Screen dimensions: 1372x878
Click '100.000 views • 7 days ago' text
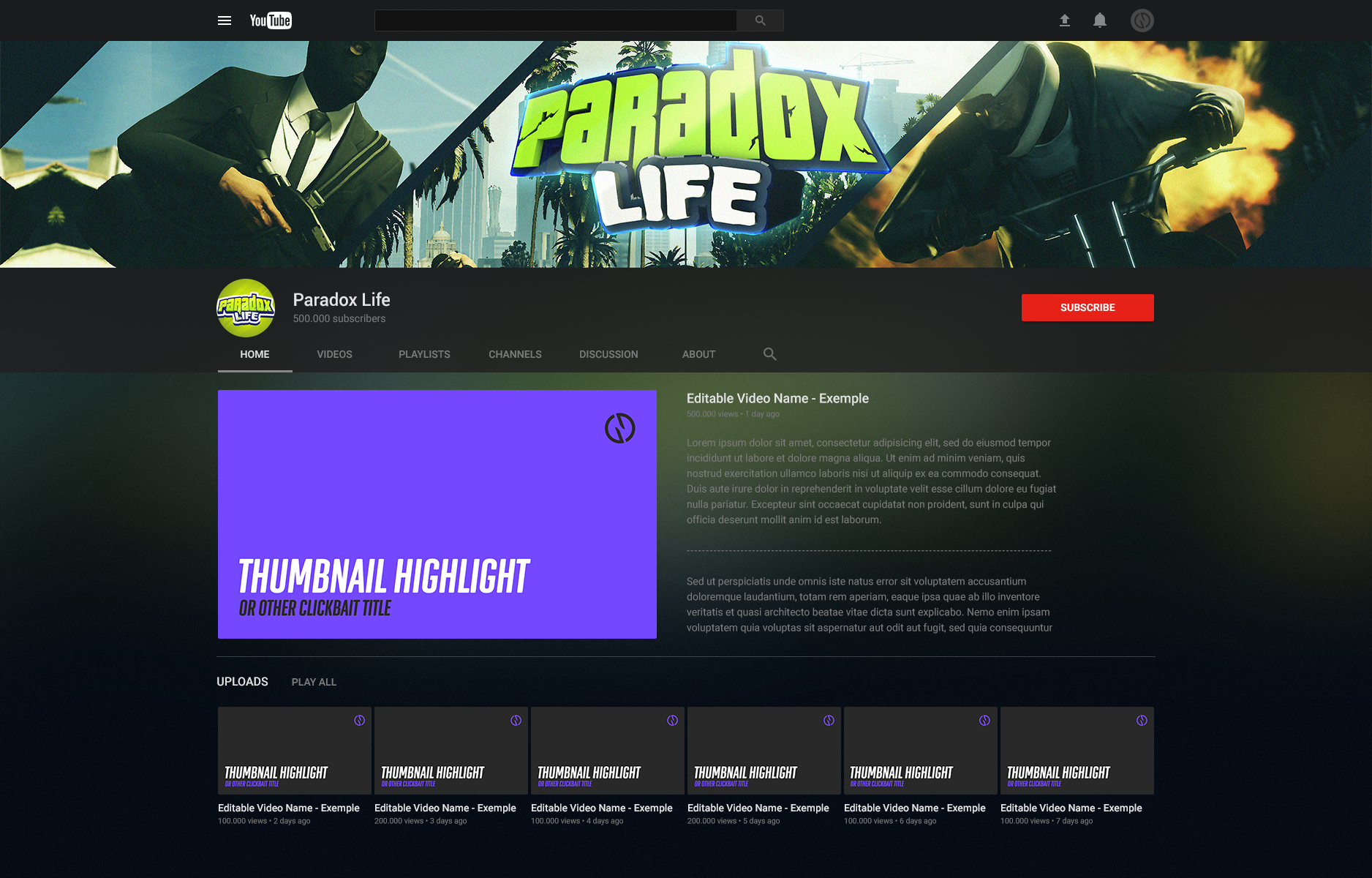tap(1047, 821)
